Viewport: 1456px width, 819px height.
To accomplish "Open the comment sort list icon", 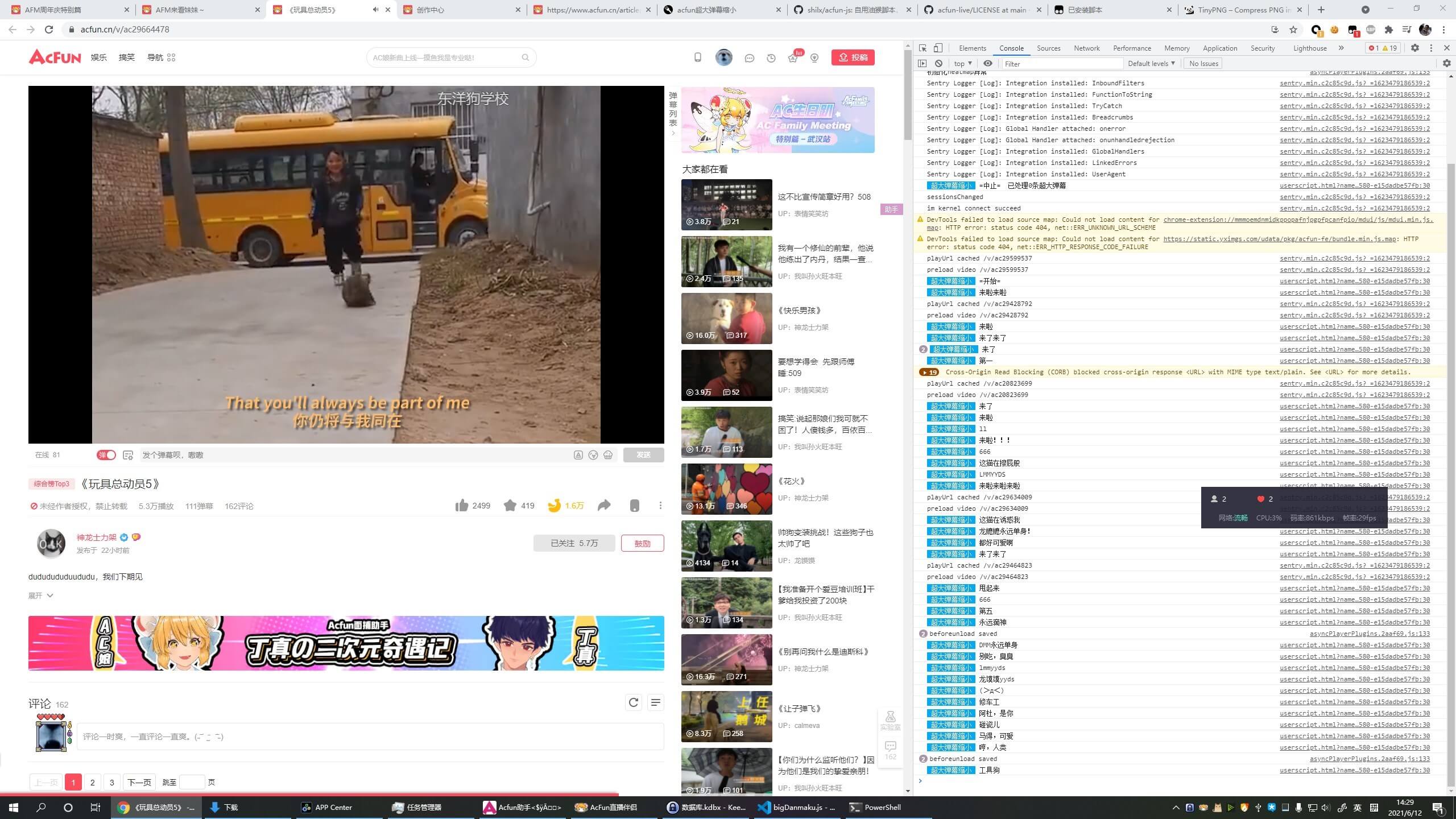I will [x=656, y=703].
